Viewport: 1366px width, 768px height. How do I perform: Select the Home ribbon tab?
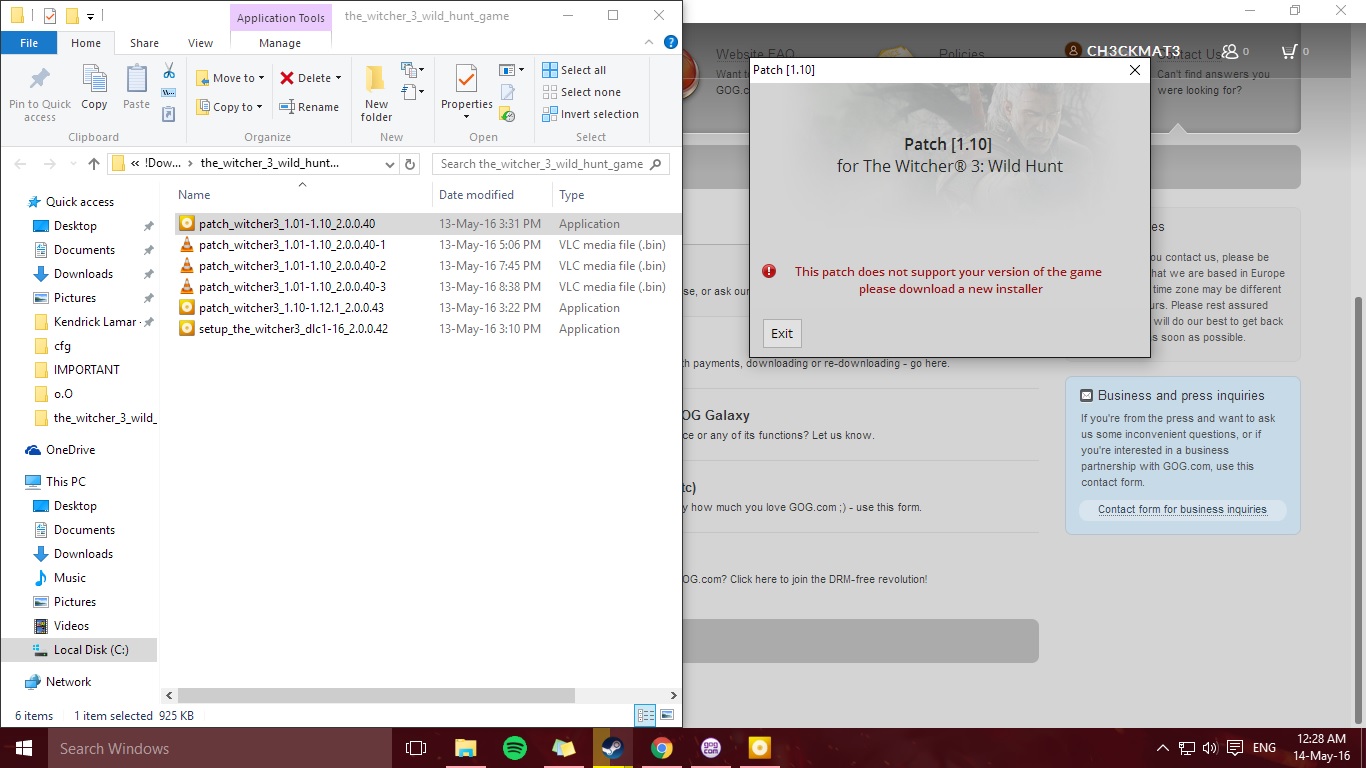tap(86, 43)
